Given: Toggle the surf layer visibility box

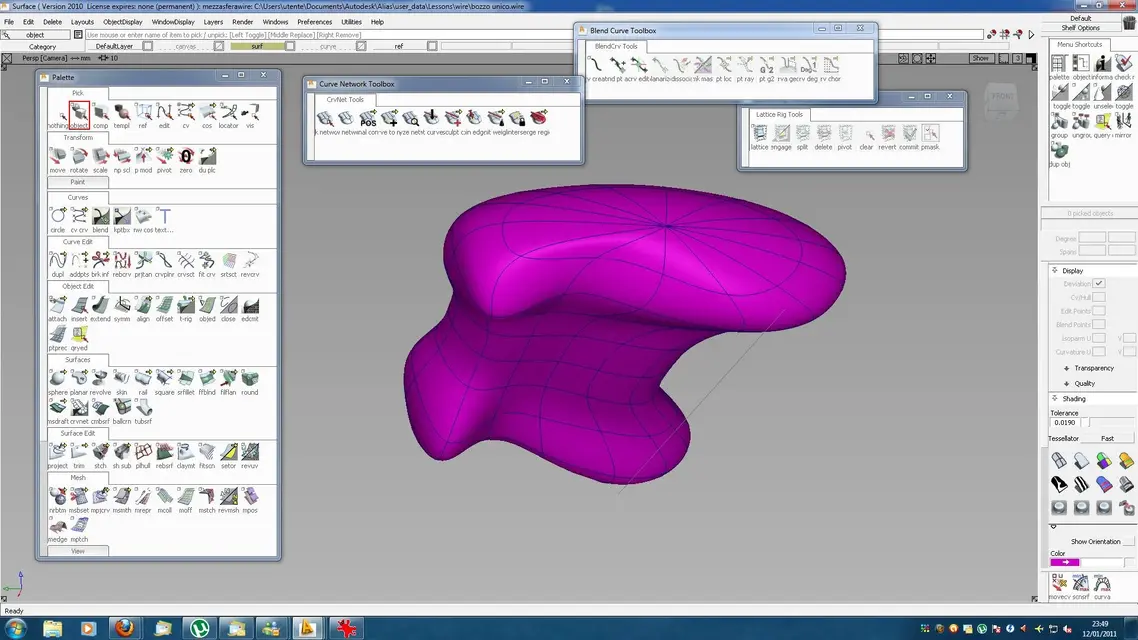Looking at the screenshot, I should [290, 46].
